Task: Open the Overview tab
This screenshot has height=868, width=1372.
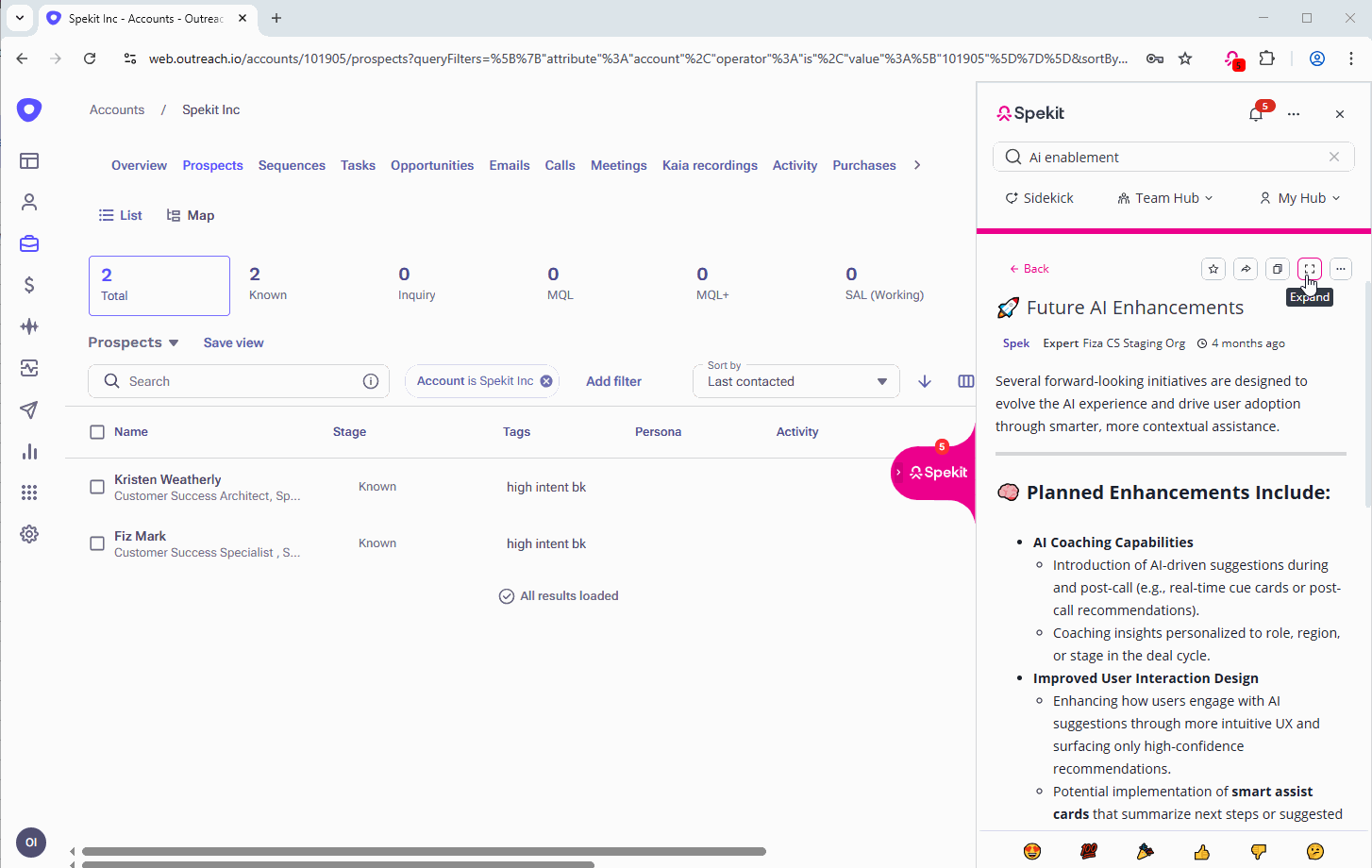Action: coord(139,165)
